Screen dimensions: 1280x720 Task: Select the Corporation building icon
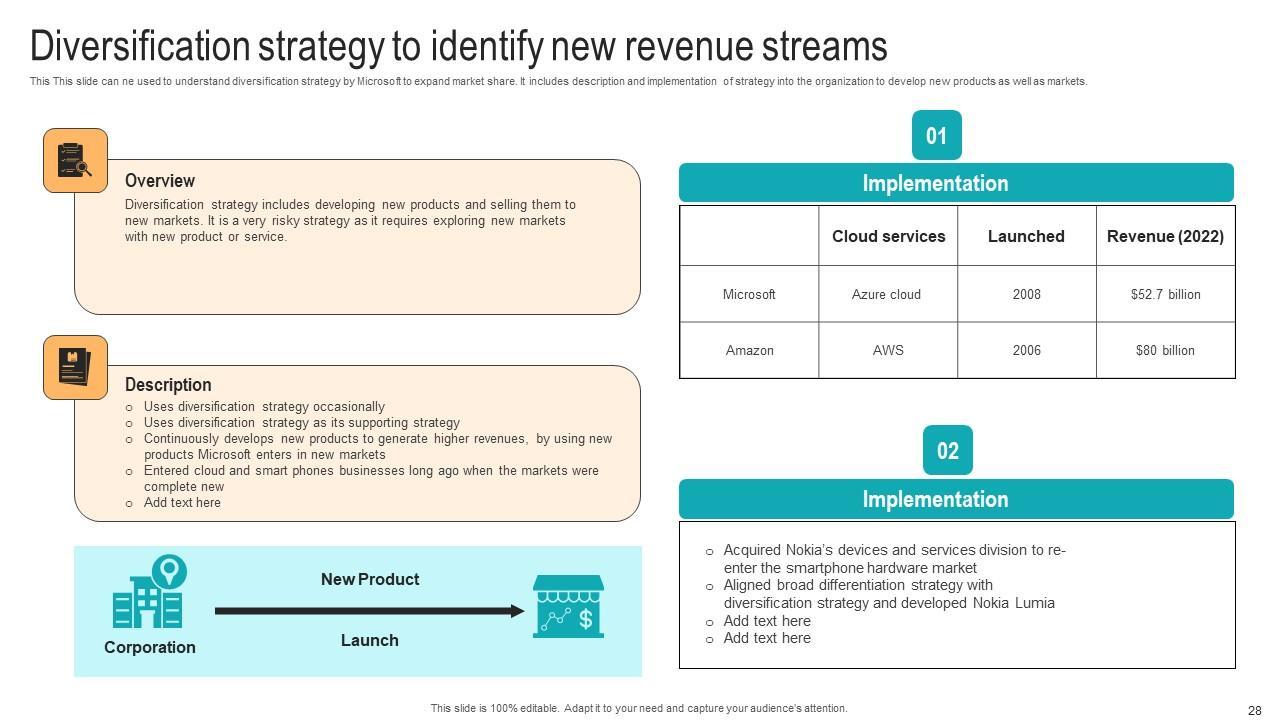pyautogui.click(x=149, y=592)
